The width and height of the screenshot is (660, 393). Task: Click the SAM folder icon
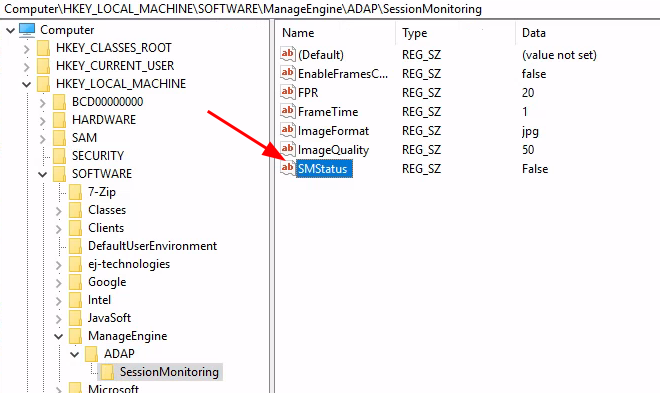pos(59,138)
